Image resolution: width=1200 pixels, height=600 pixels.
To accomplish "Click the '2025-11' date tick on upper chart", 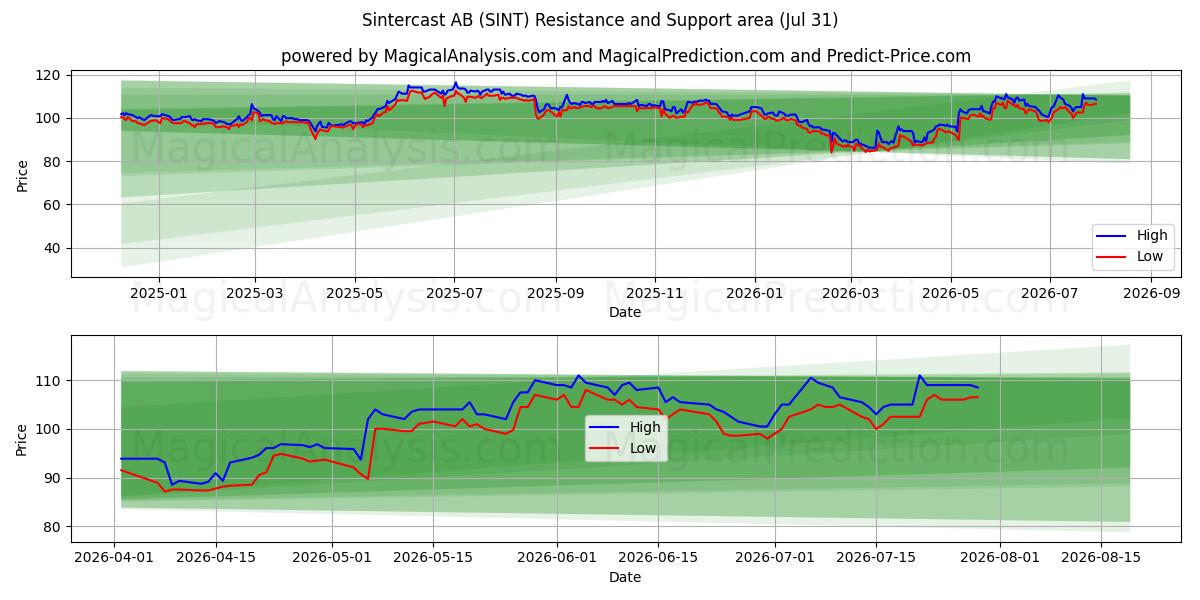I will pos(655,293).
